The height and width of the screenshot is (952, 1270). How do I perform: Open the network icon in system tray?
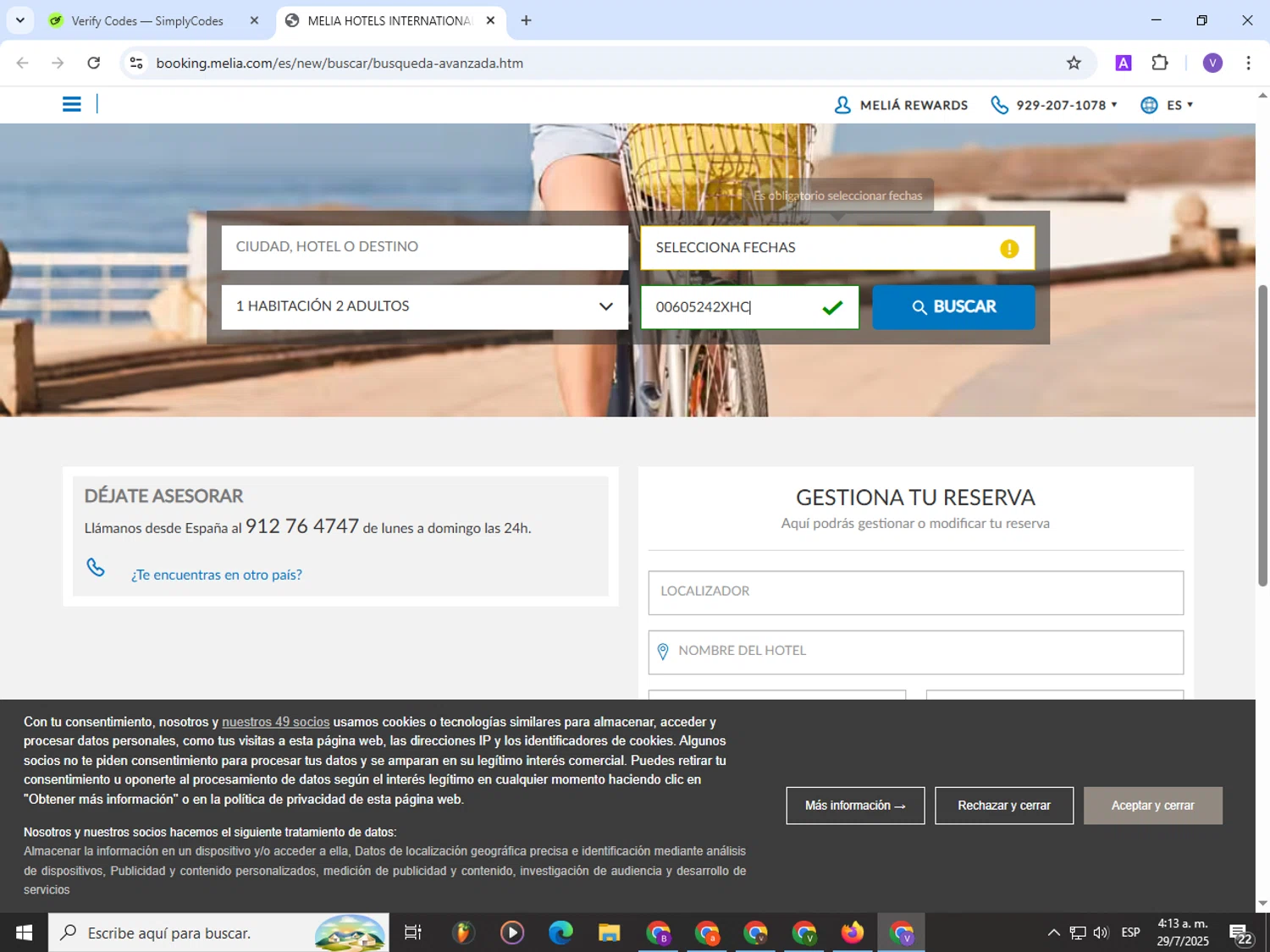coord(1077,933)
